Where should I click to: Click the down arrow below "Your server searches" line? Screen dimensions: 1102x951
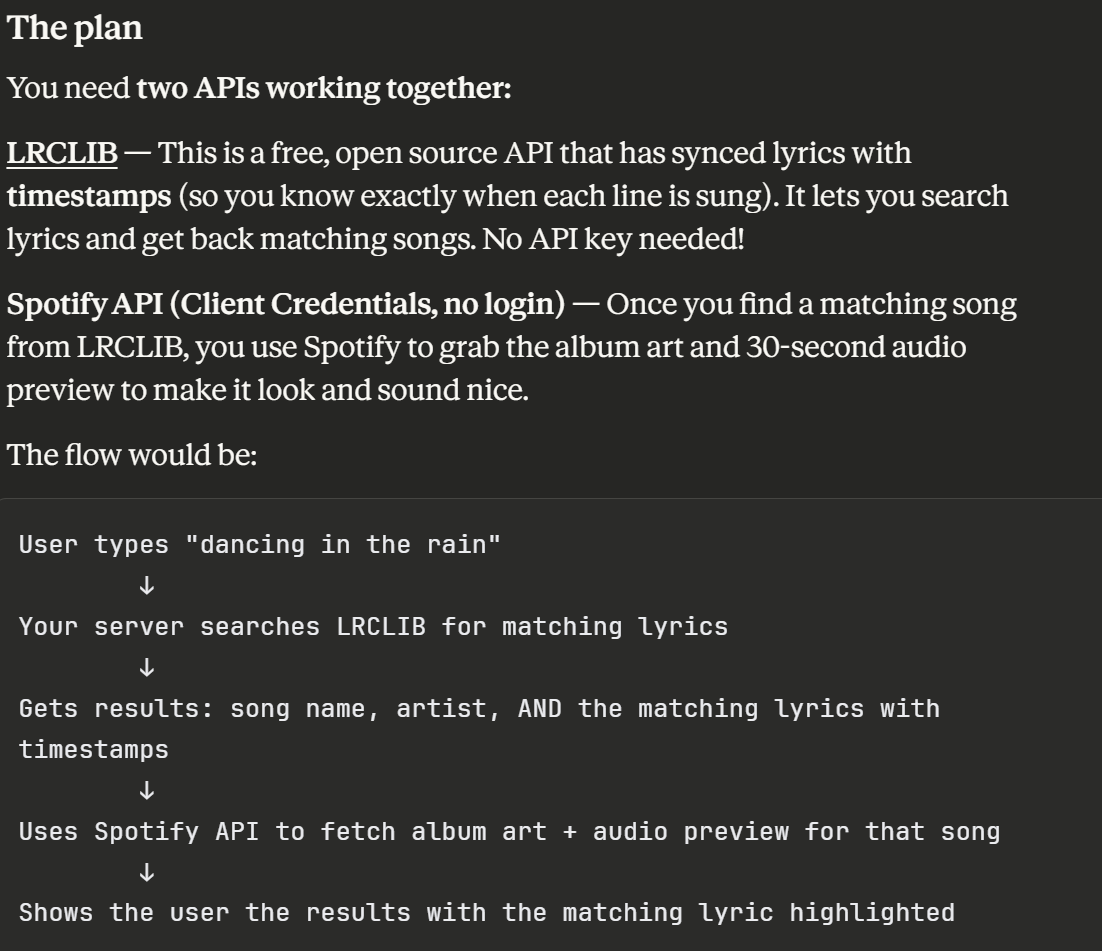point(147,667)
